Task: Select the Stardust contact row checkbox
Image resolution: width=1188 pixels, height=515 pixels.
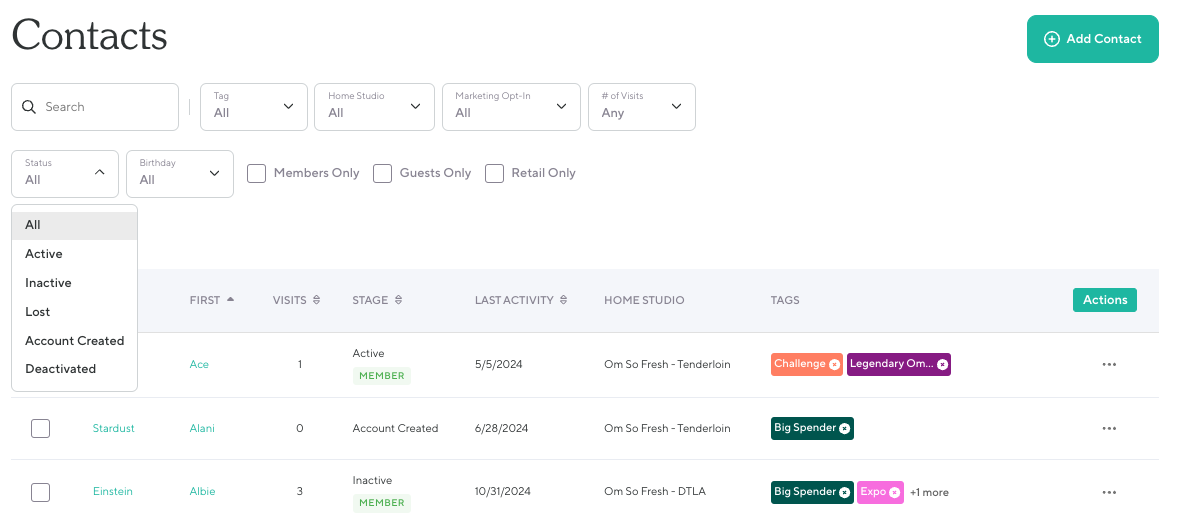Action: point(40,429)
